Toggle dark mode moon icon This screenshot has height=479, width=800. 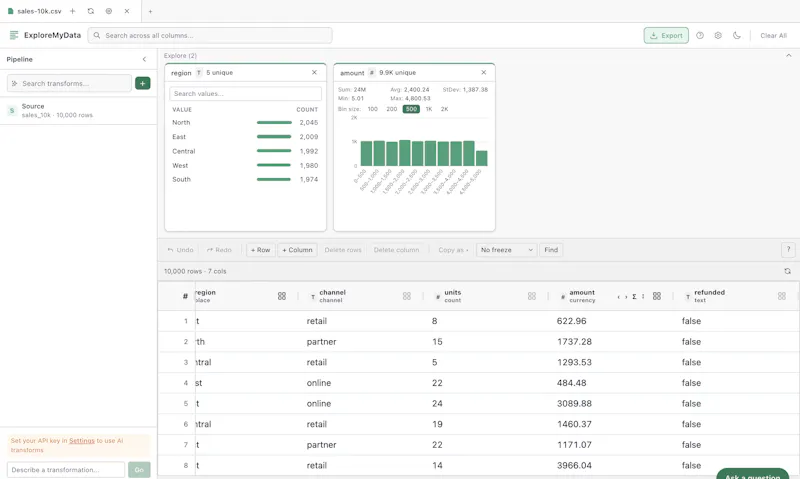[736, 35]
